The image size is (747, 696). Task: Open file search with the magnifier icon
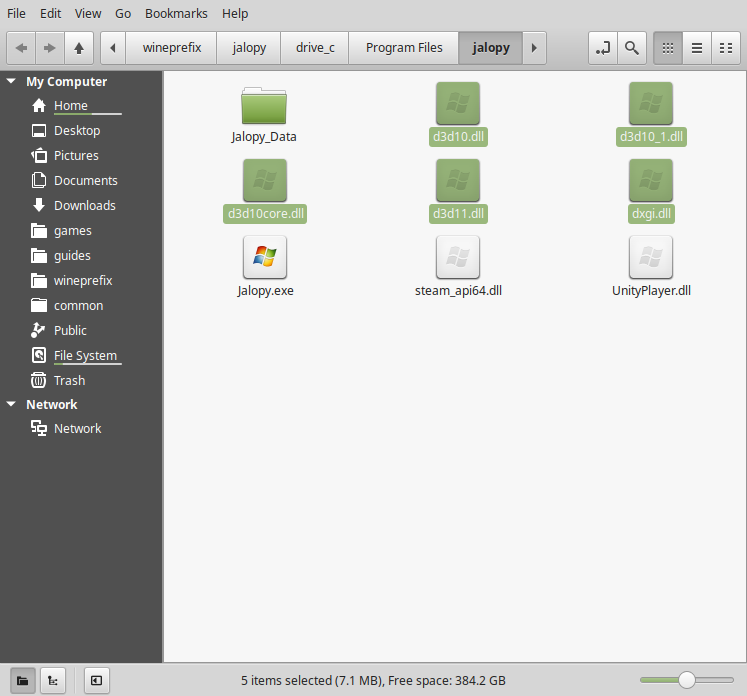tap(632, 48)
